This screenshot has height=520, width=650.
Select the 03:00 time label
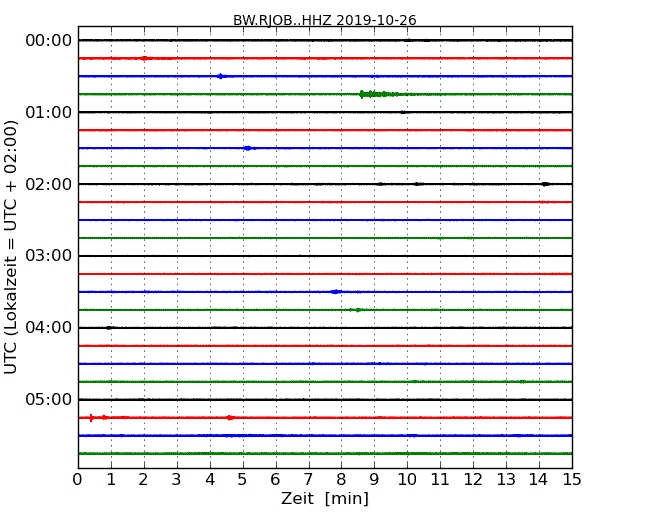pyautogui.click(x=49, y=256)
